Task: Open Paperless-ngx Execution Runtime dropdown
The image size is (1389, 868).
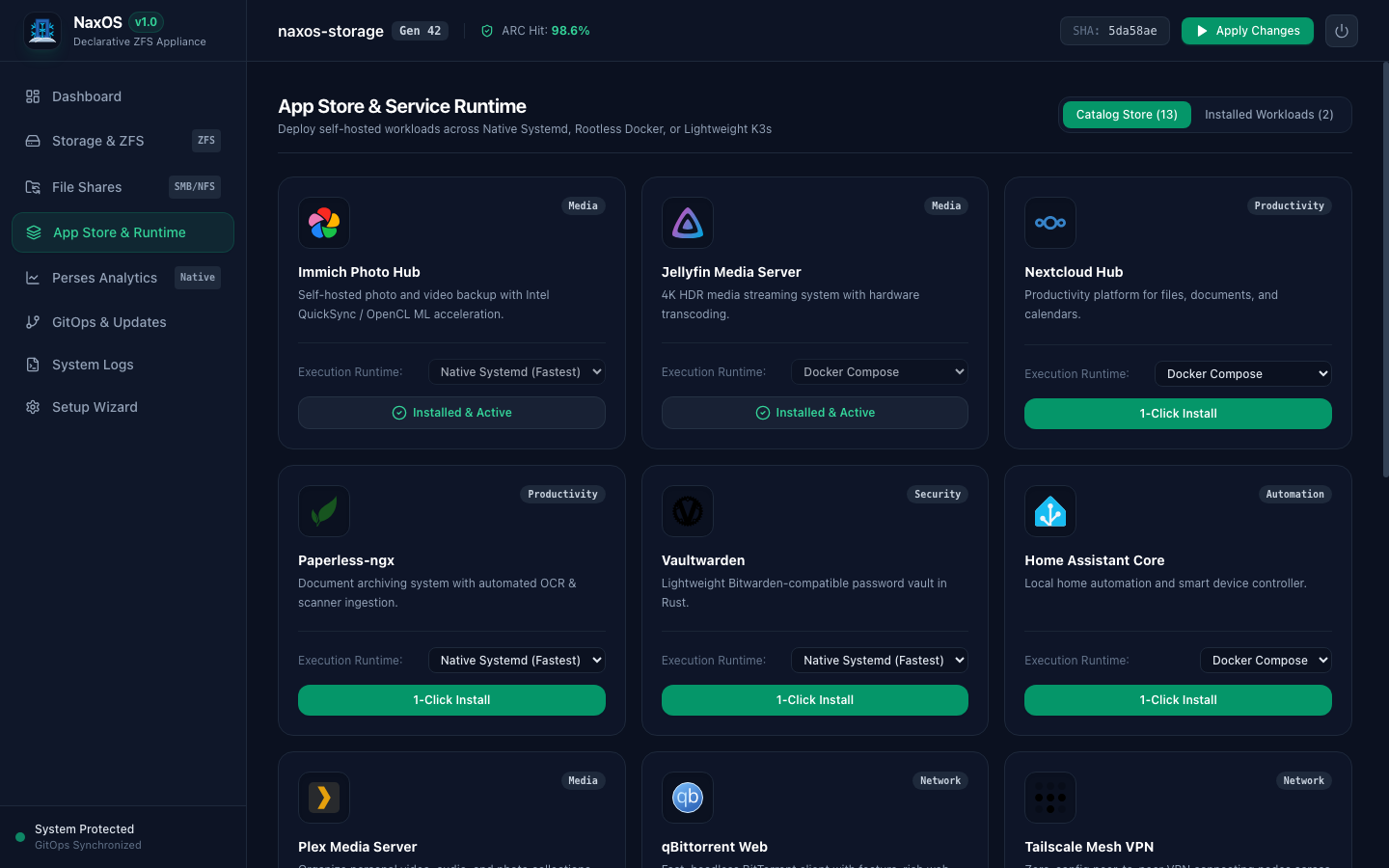Action: (x=517, y=661)
